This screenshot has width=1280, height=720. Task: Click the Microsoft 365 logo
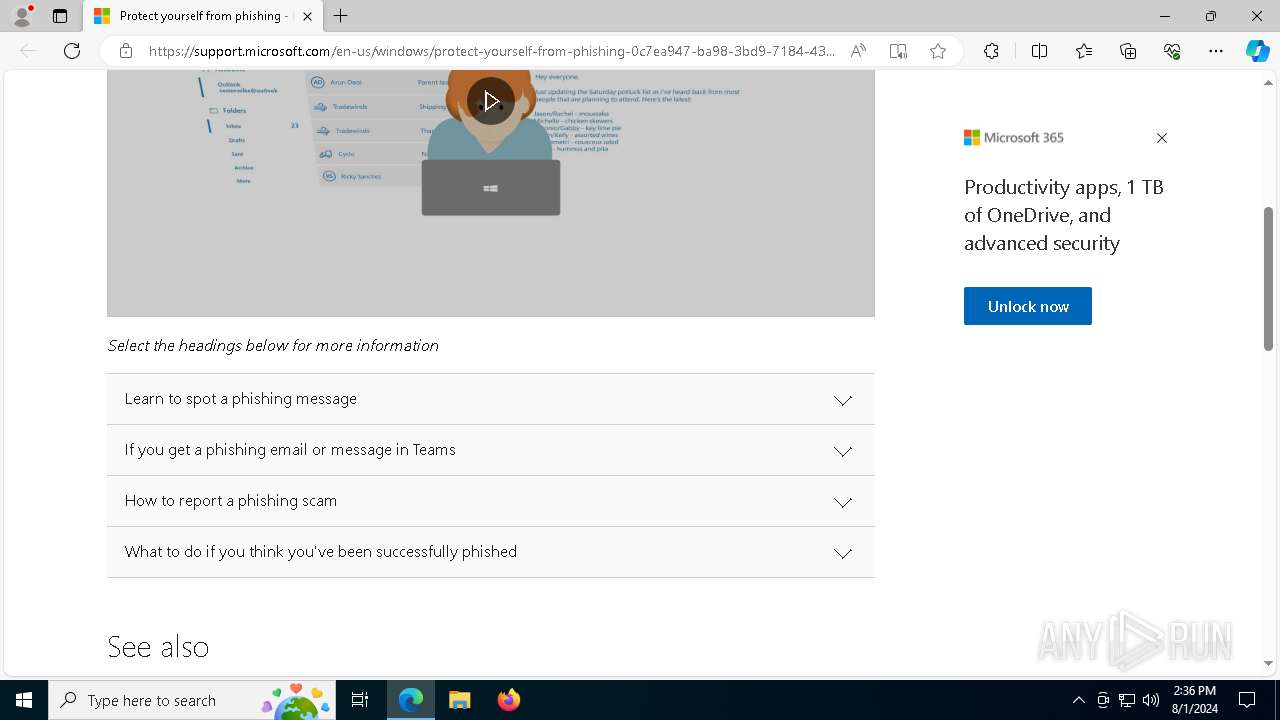tap(1013, 138)
